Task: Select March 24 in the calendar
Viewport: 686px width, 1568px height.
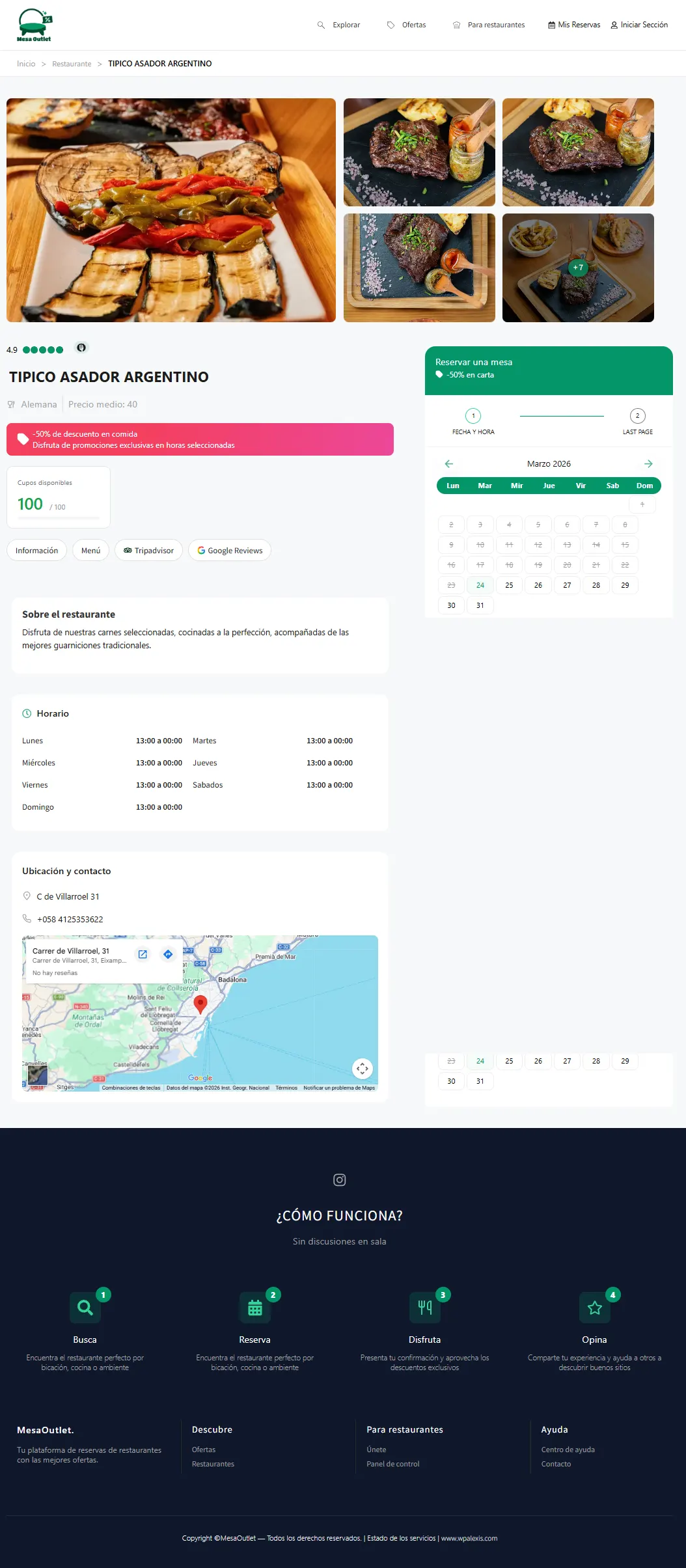Action: pos(480,585)
